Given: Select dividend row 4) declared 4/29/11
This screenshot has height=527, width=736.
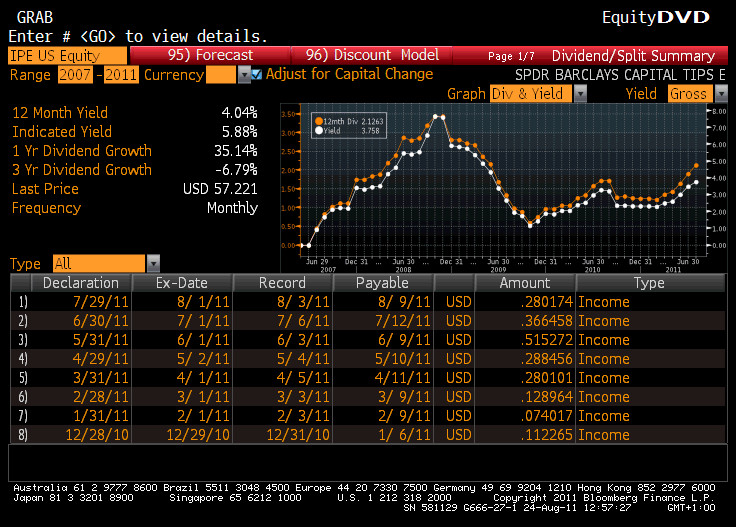Looking at the screenshot, I should click(368, 359).
